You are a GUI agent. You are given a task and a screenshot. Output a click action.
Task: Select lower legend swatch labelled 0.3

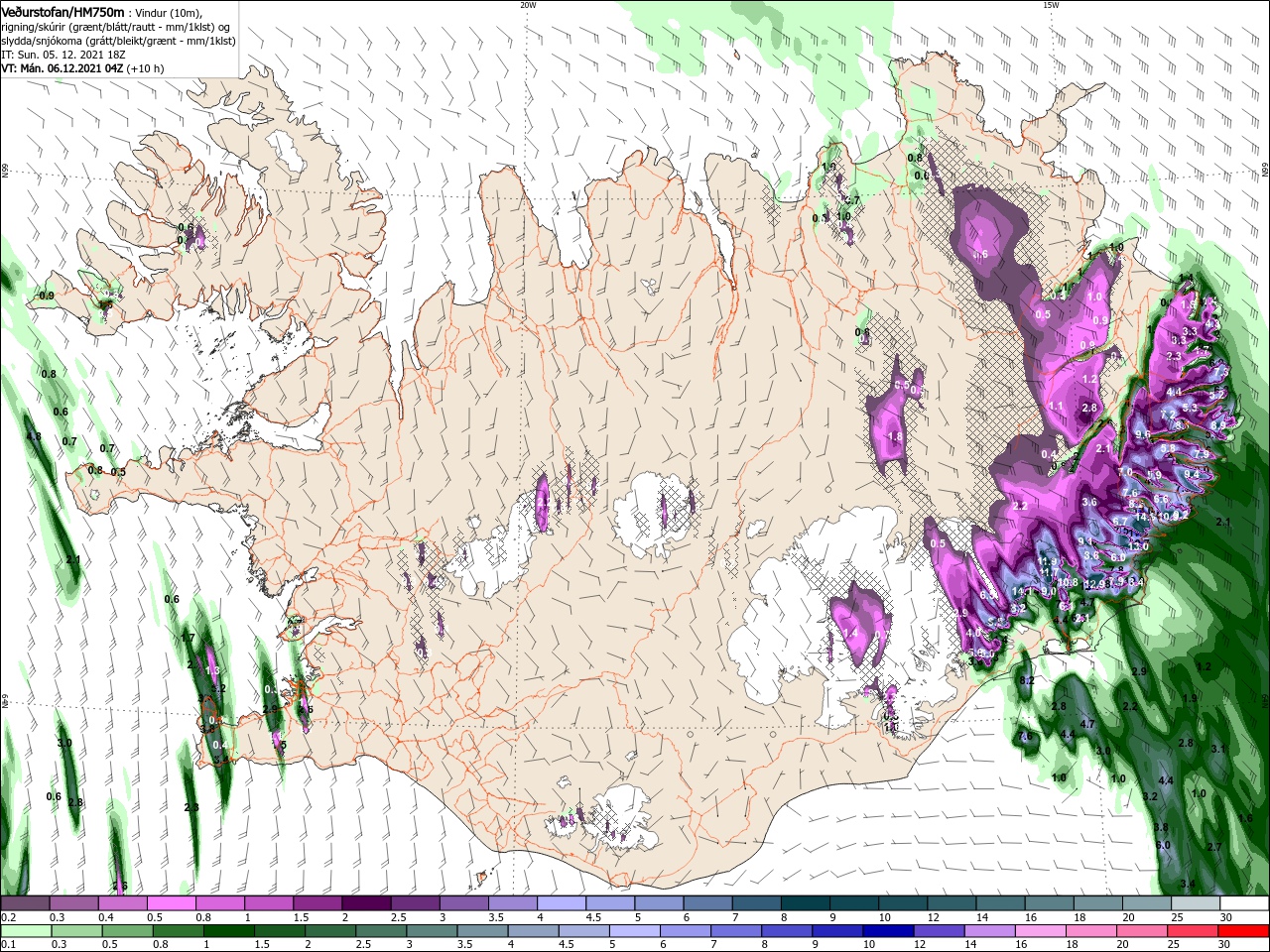(76, 931)
